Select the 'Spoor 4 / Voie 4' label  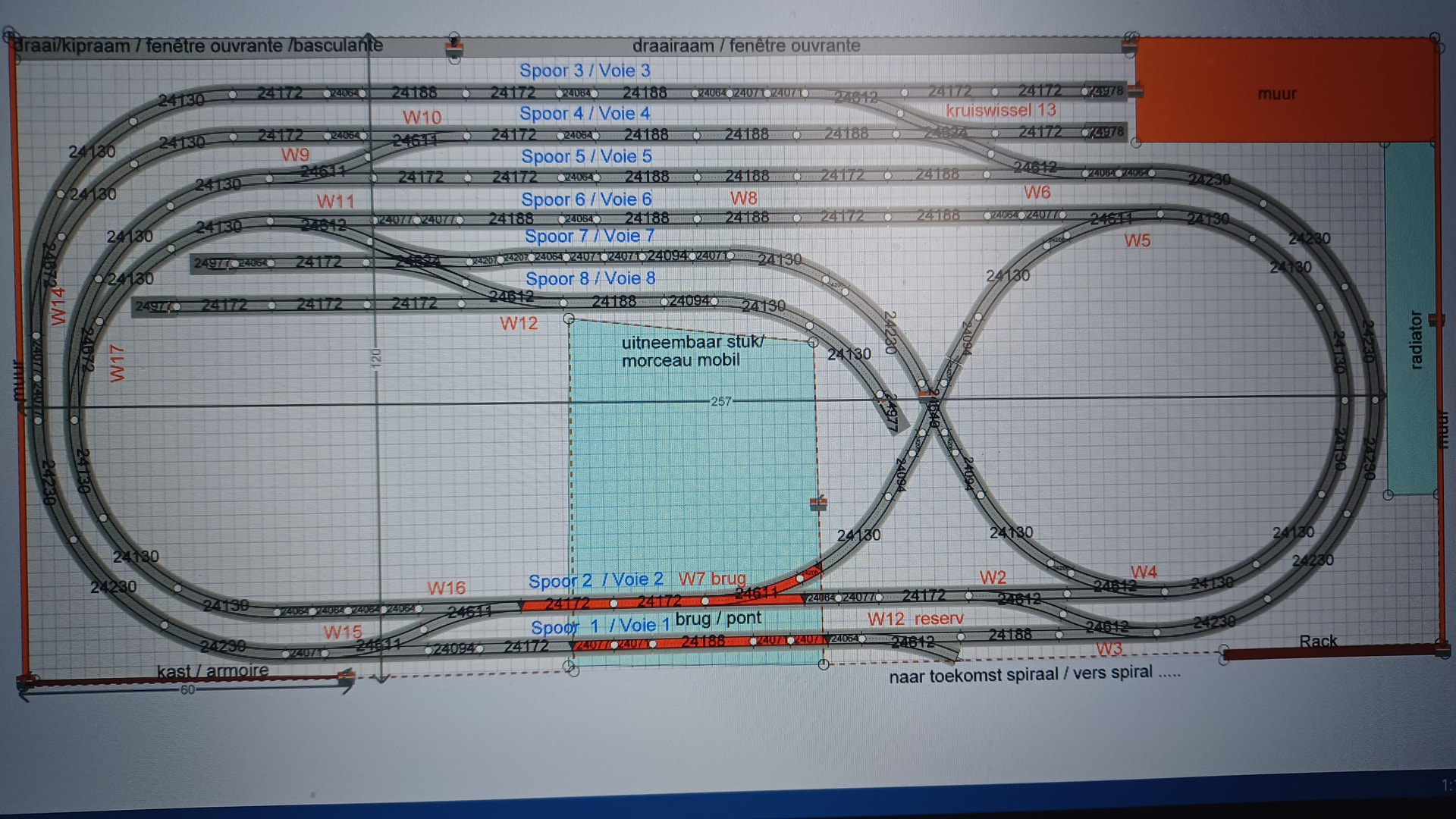(x=584, y=114)
